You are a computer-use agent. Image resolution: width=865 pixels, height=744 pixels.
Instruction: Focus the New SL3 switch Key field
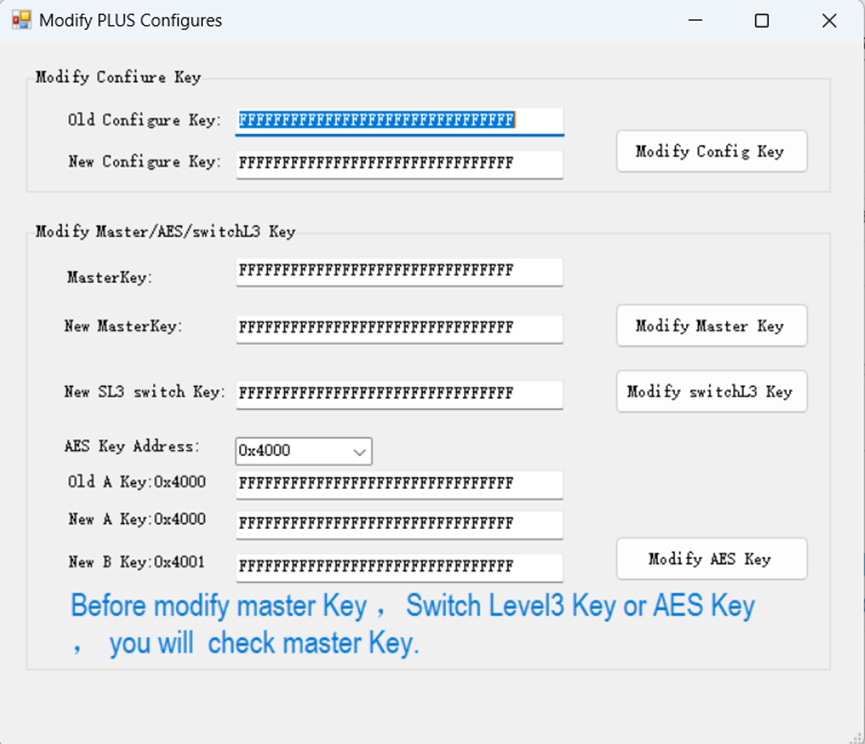399,394
